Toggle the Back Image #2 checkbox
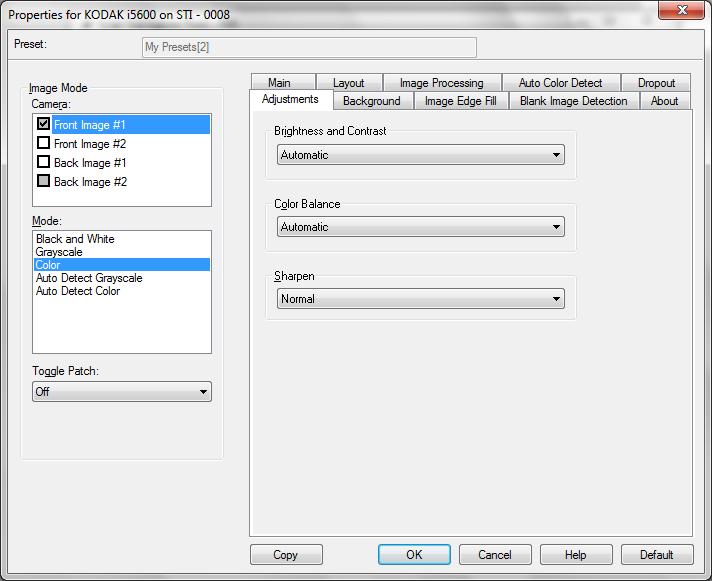 tap(44, 181)
